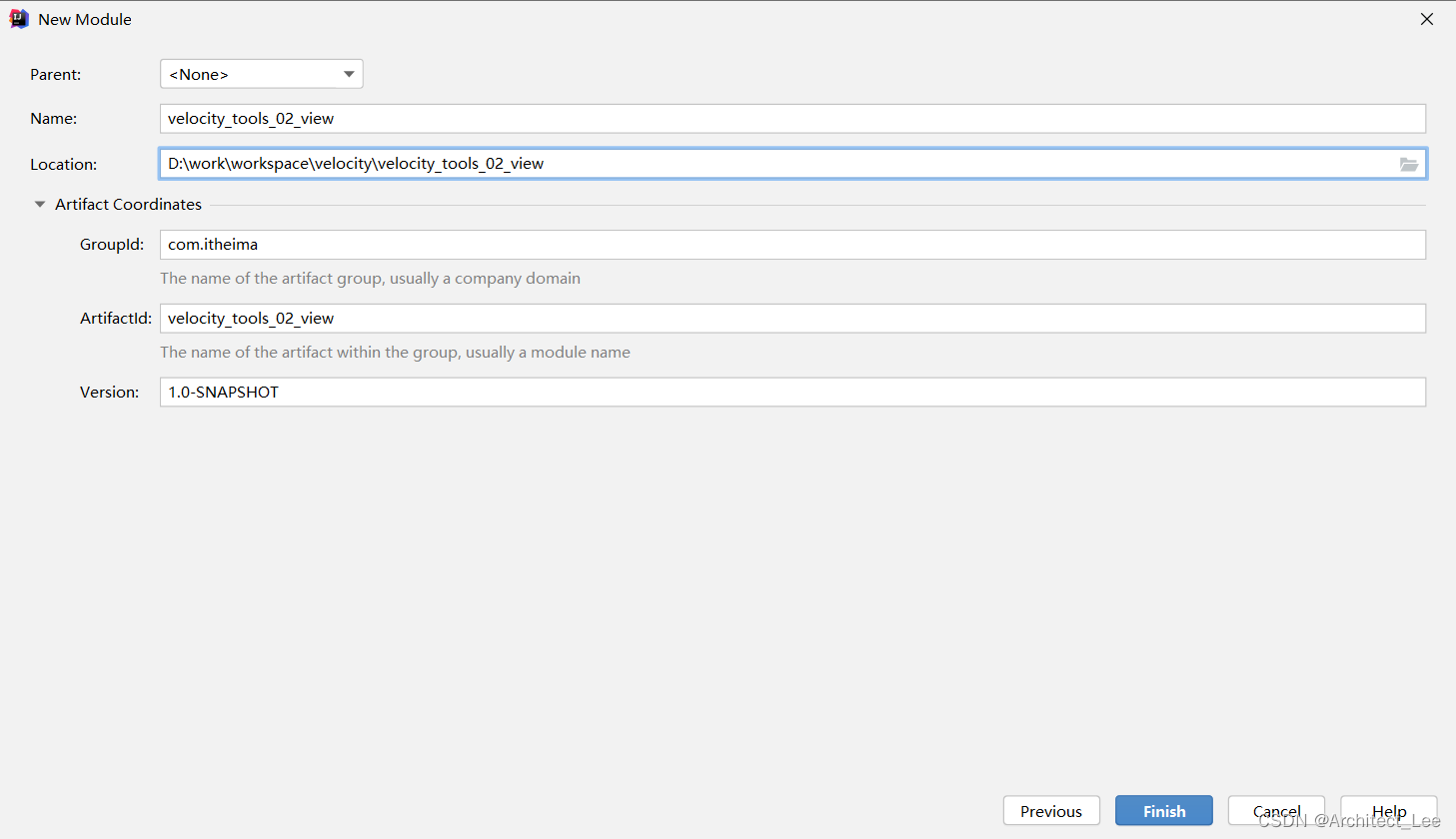Select the Version field with 1.0-SNAPSHOT
Viewport: 1456px width, 839px height.
coord(792,393)
